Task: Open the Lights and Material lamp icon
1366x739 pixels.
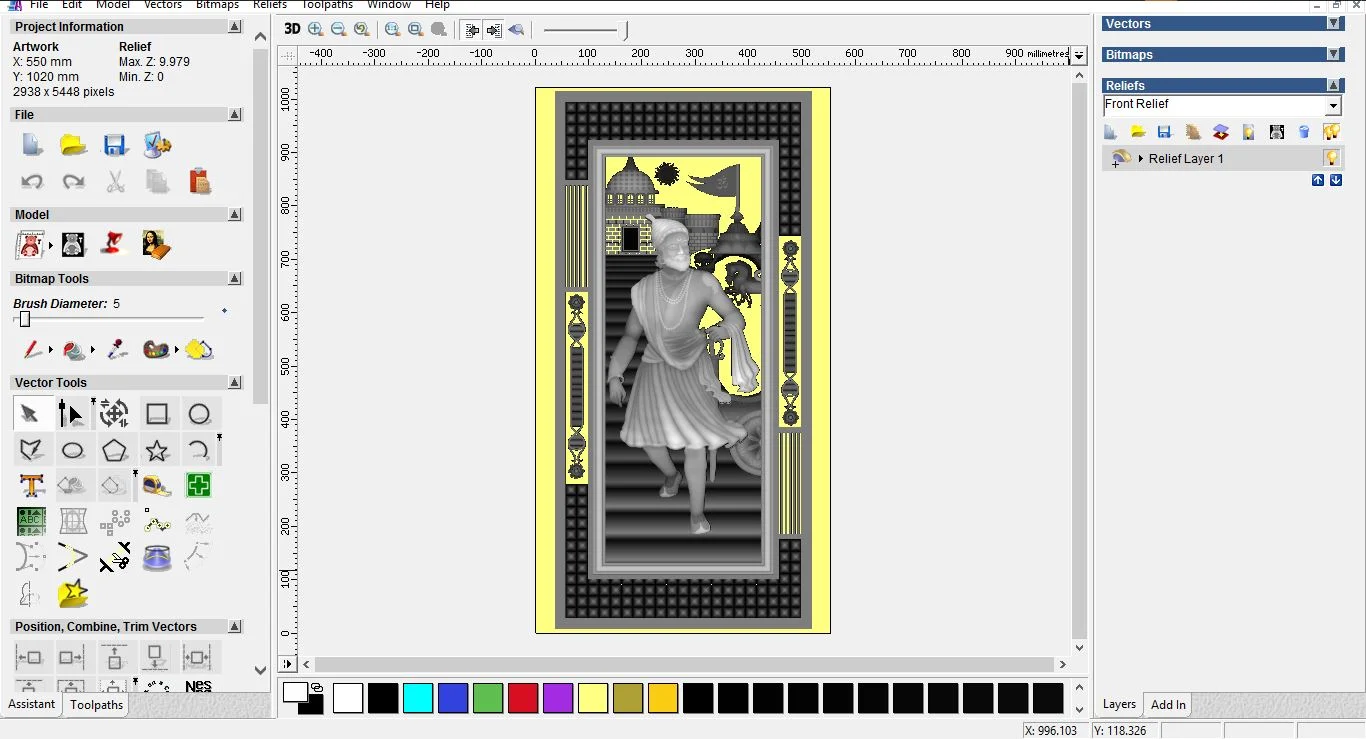Action: coord(115,244)
